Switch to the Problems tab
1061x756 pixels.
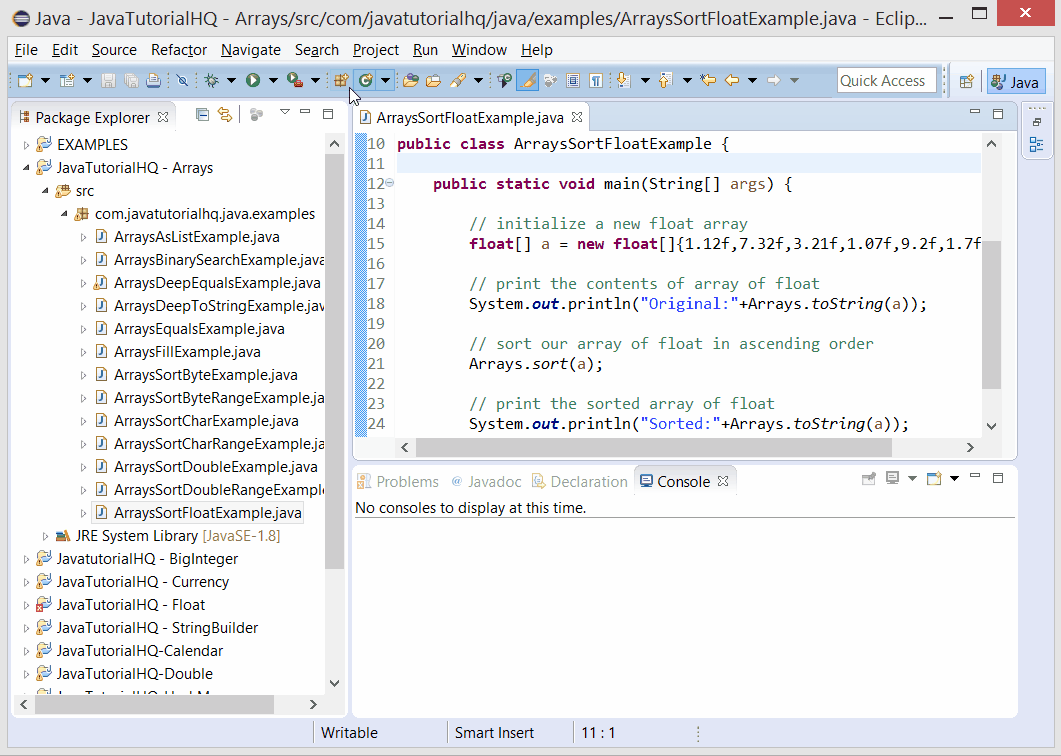[398, 481]
